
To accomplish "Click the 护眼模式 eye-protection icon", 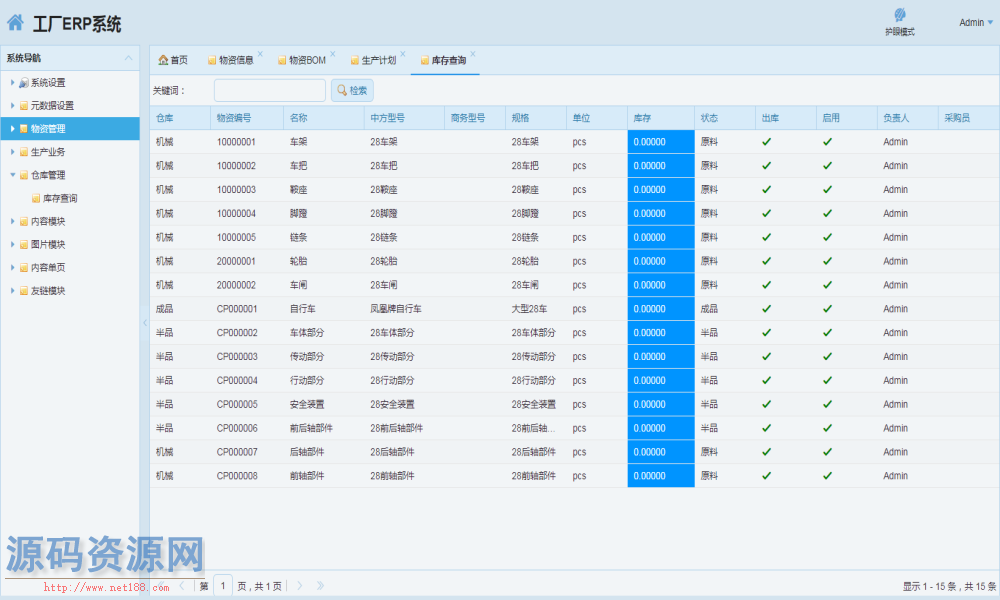I will (x=899, y=16).
